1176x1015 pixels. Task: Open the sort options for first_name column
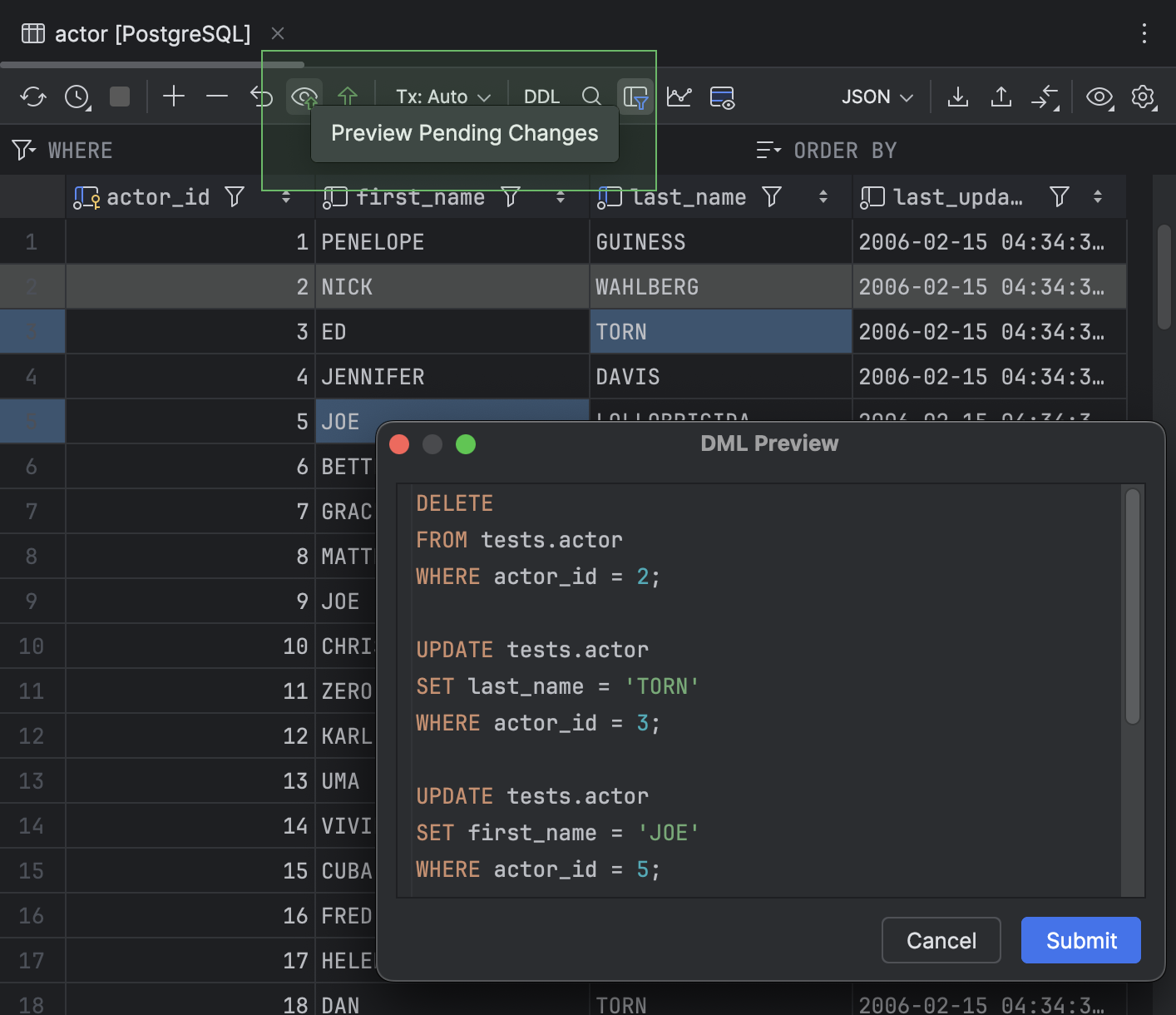(561, 197)
